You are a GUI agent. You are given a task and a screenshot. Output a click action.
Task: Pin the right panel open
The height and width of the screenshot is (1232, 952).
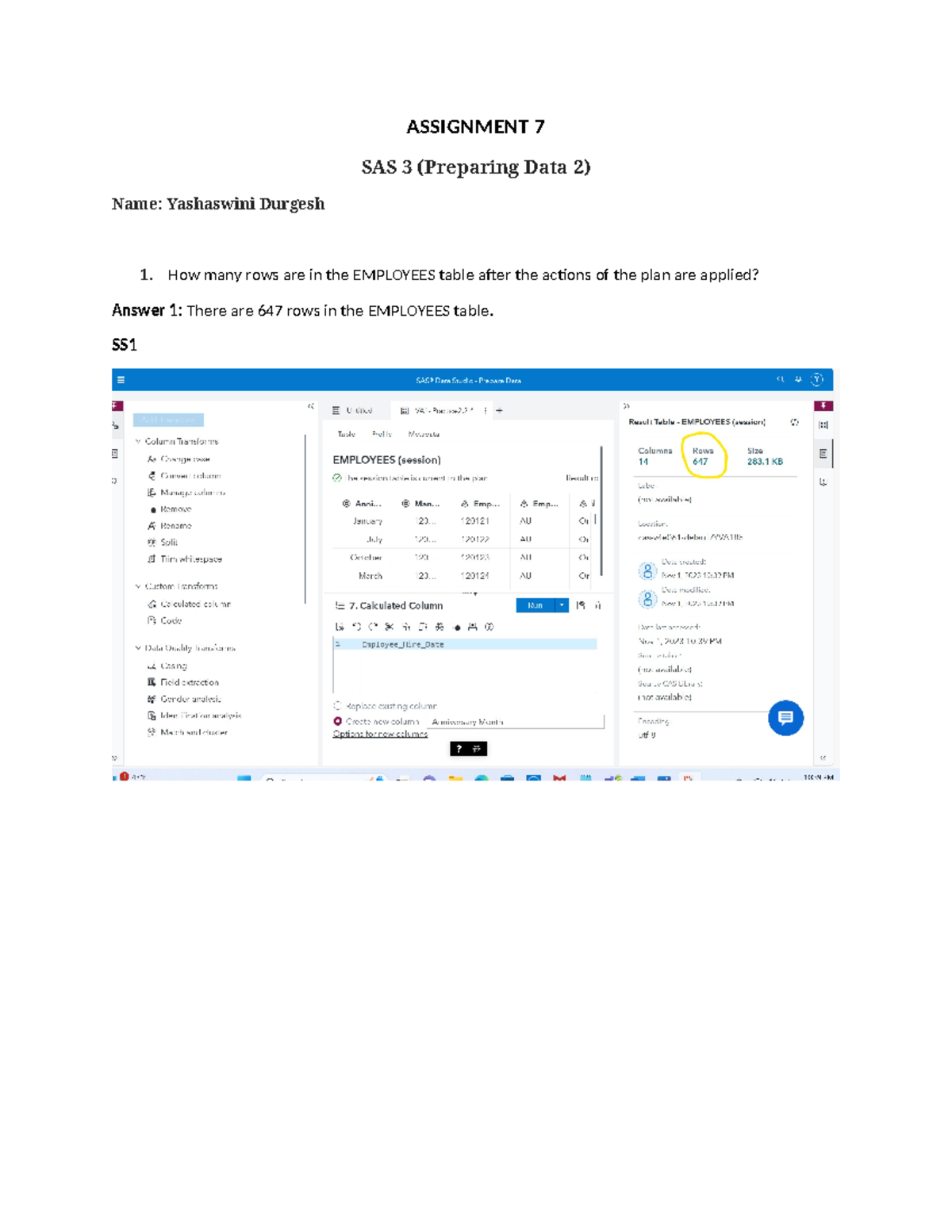(822, 406)
